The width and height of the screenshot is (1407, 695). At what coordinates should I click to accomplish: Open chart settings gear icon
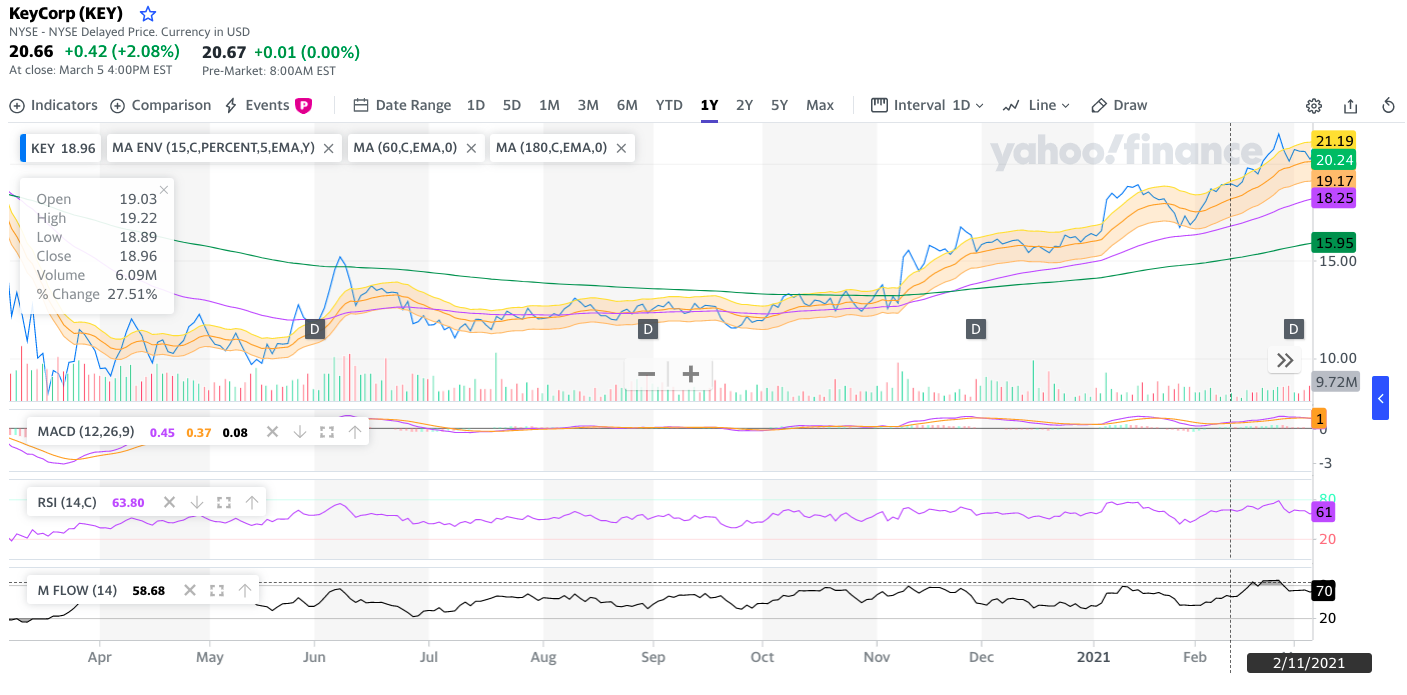(x=1314, y=106)
